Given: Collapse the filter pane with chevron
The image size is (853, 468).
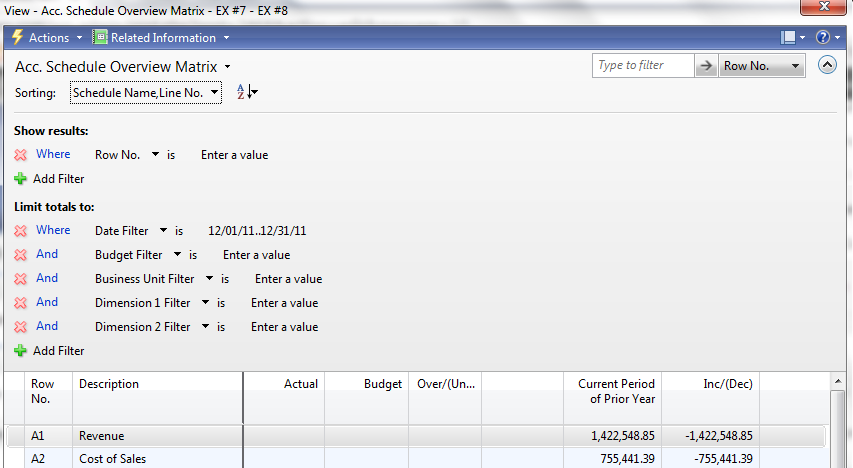Looking at the screenshot, I should 827,65.
